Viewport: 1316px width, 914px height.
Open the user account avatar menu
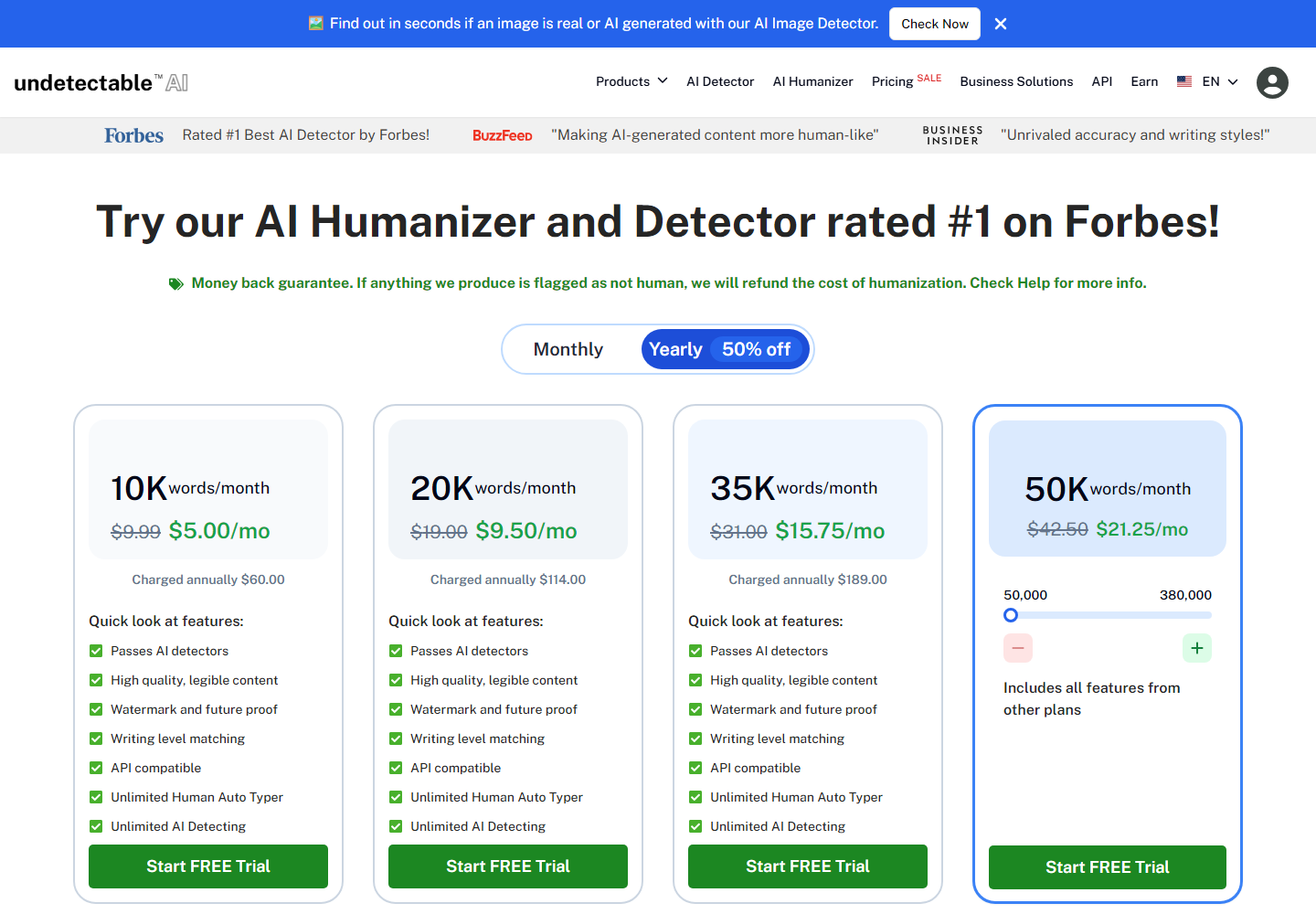coord(1272,82)
